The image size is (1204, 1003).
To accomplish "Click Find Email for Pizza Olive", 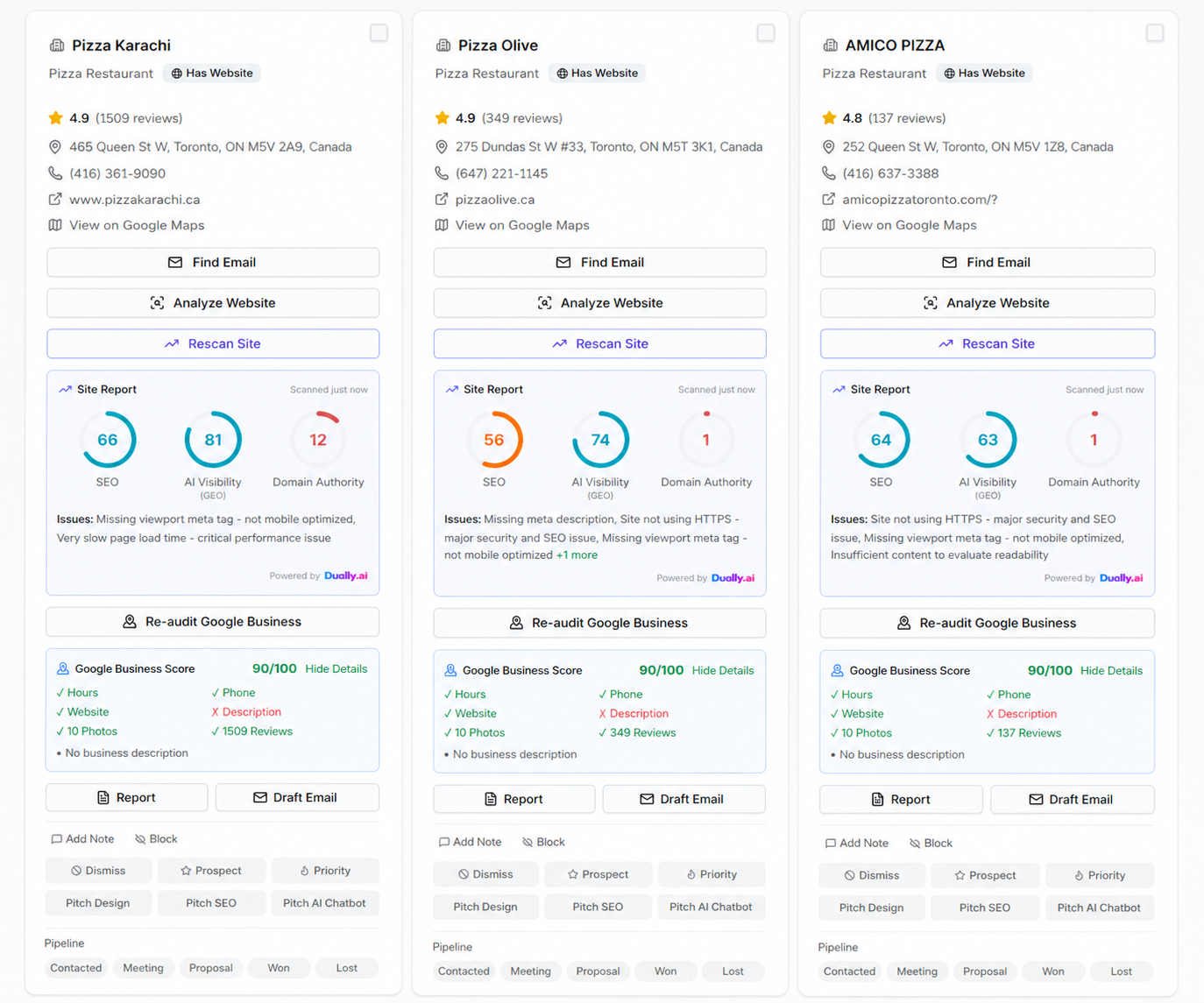I will click(600, 262).
